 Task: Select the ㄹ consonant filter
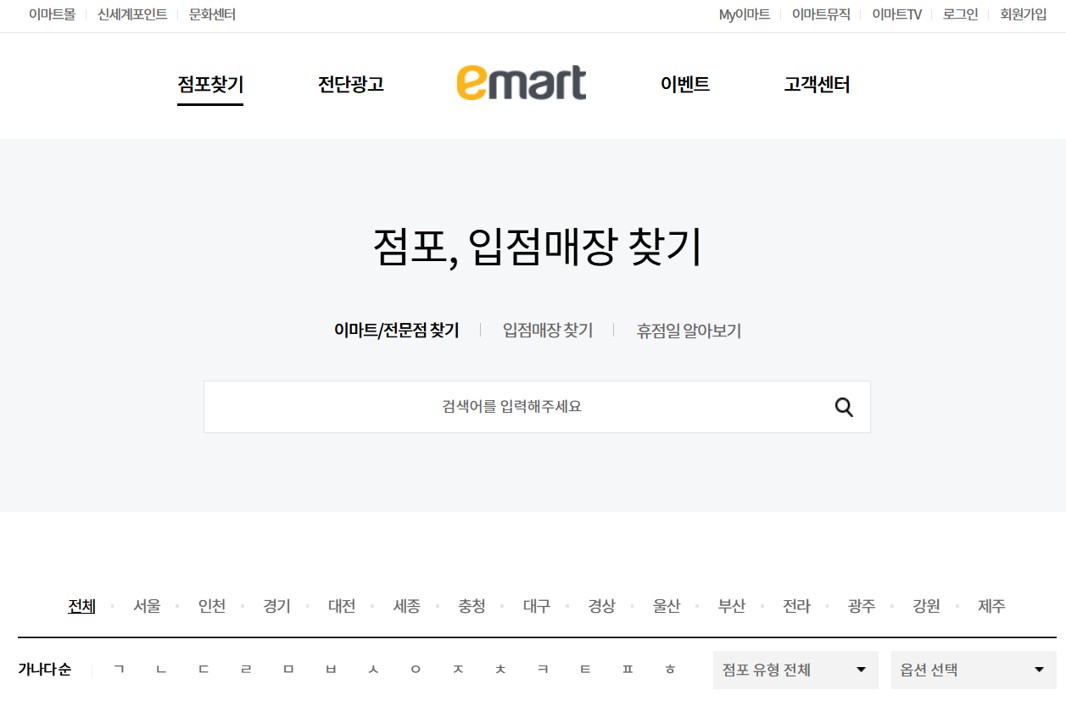click(x=246, y=670)
